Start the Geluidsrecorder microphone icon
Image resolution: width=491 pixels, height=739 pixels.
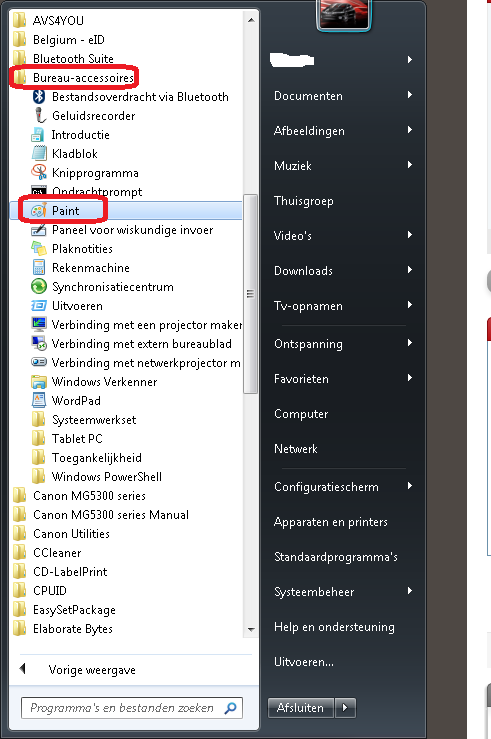pyautogui.click(x=39, y=115)
